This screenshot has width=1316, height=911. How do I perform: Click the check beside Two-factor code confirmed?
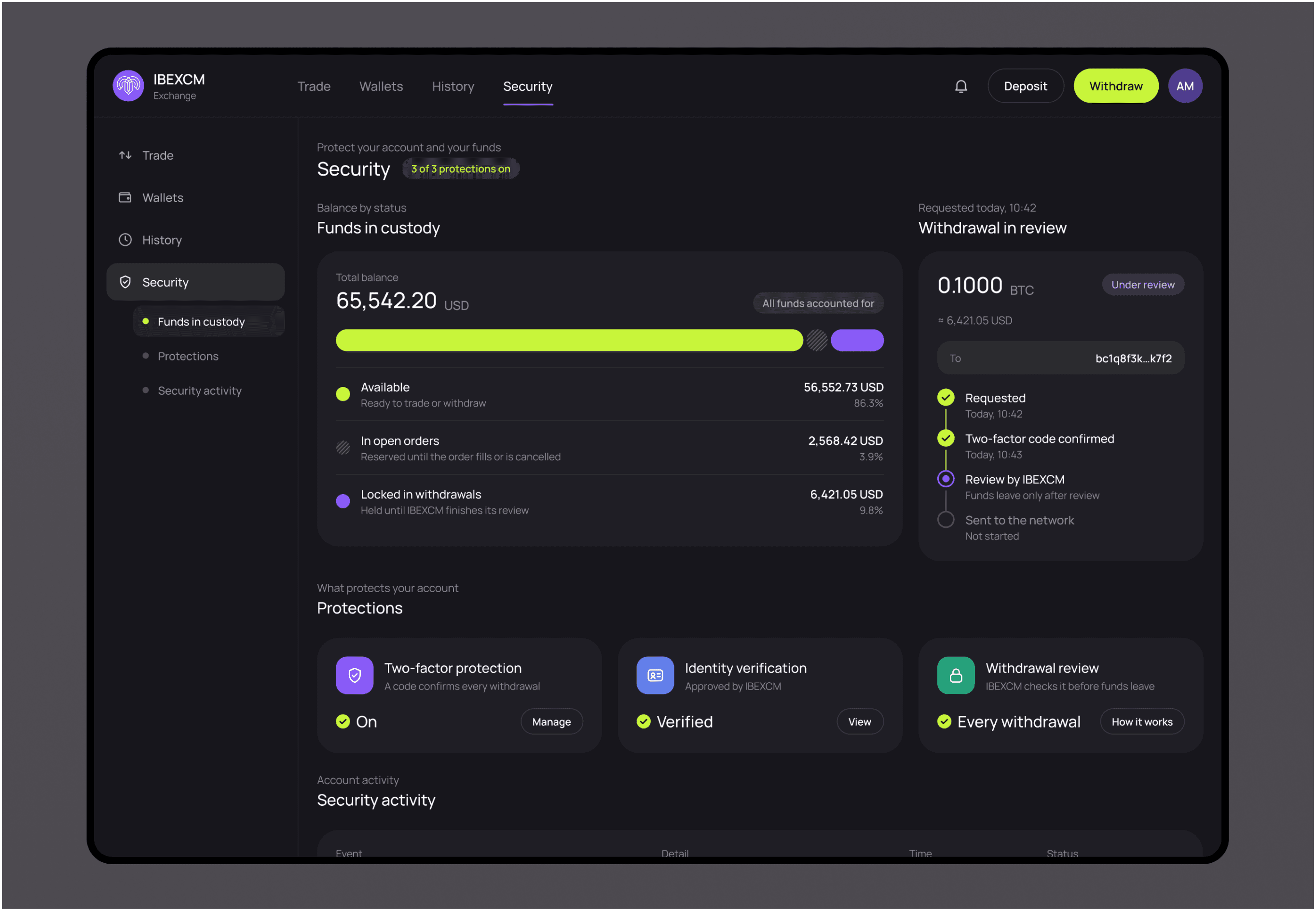coord(946,438)
